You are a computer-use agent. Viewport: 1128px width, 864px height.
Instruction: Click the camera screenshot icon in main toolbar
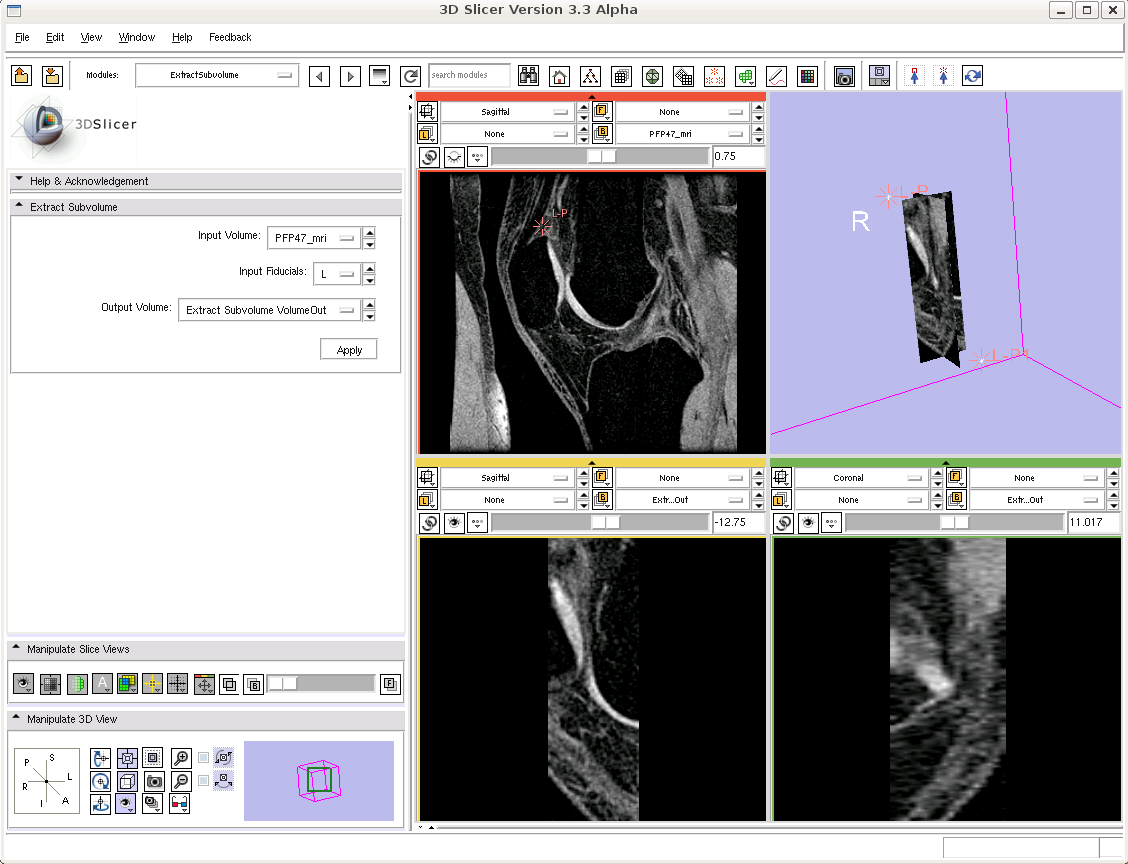[844, 76]
